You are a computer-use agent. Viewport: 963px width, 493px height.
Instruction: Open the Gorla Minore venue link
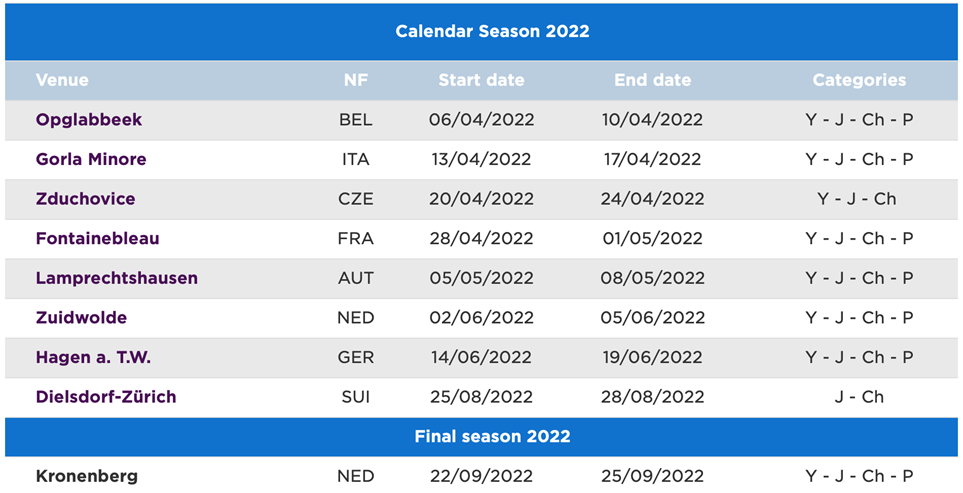pos(91,159)
